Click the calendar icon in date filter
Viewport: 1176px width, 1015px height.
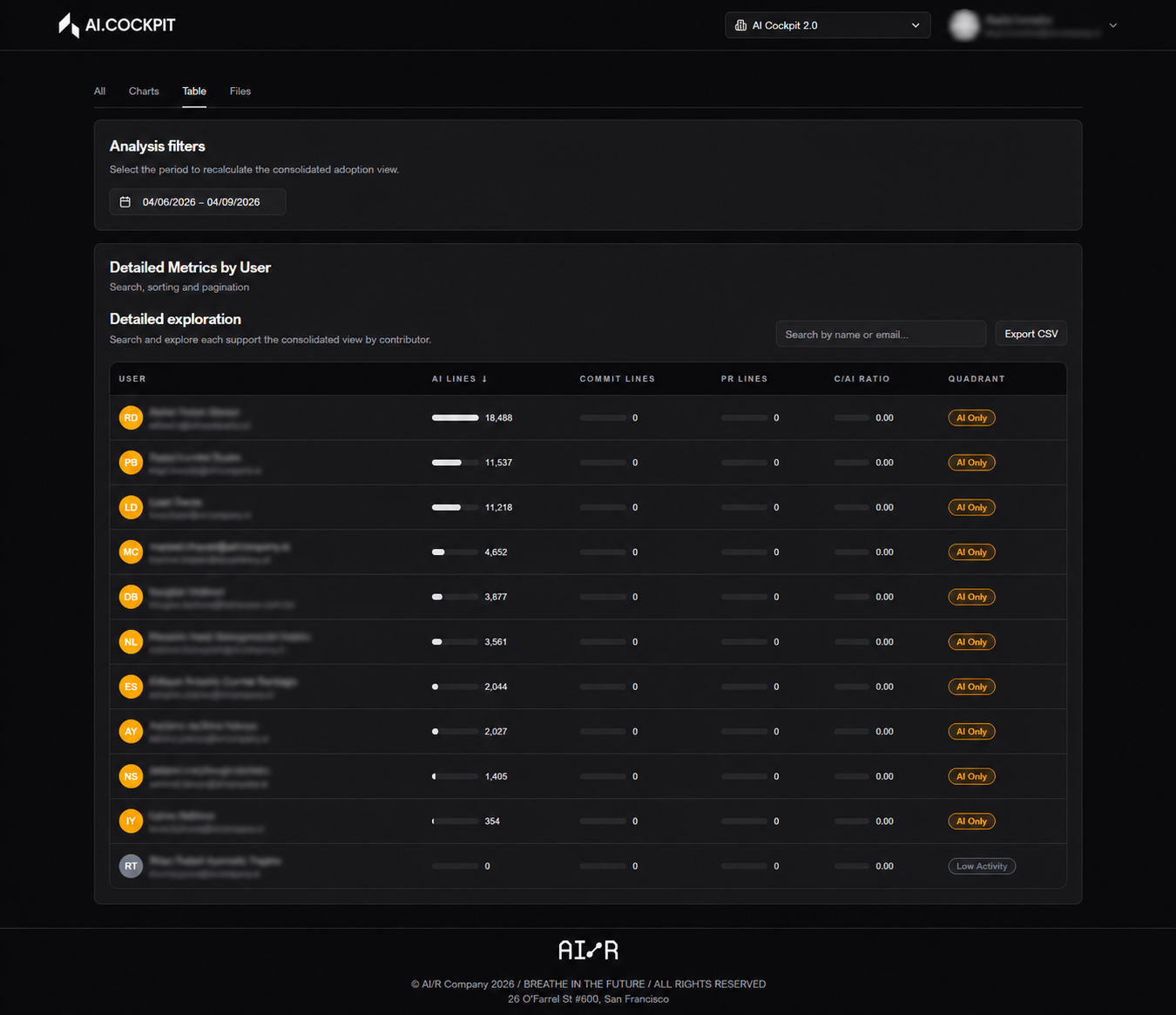click(125, 202)
